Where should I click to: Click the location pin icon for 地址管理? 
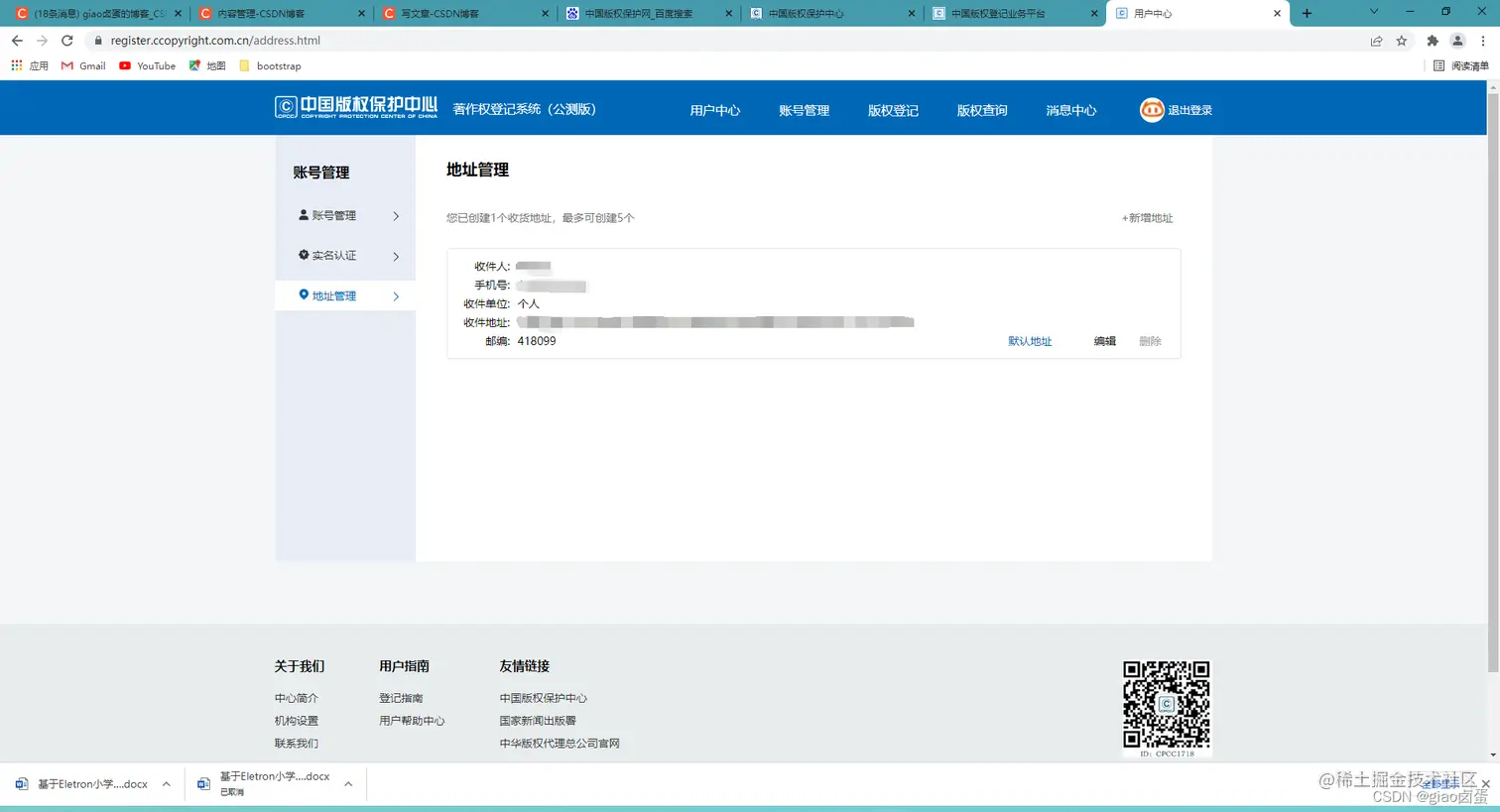point(304,293)
